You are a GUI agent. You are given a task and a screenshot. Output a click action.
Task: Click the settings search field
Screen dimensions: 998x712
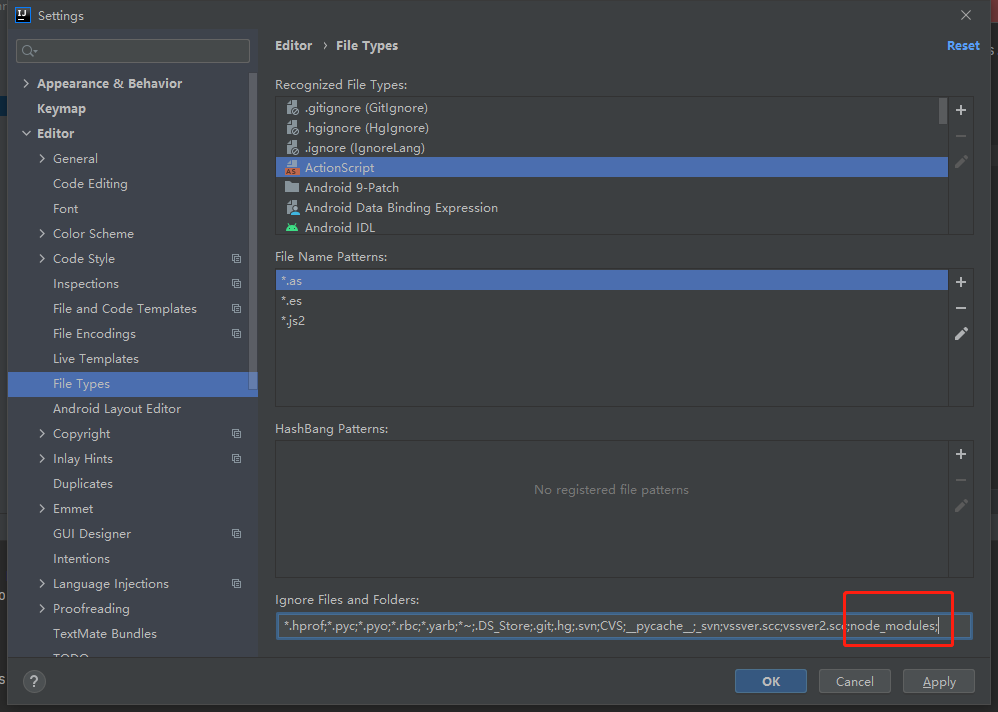pos(133,51)
